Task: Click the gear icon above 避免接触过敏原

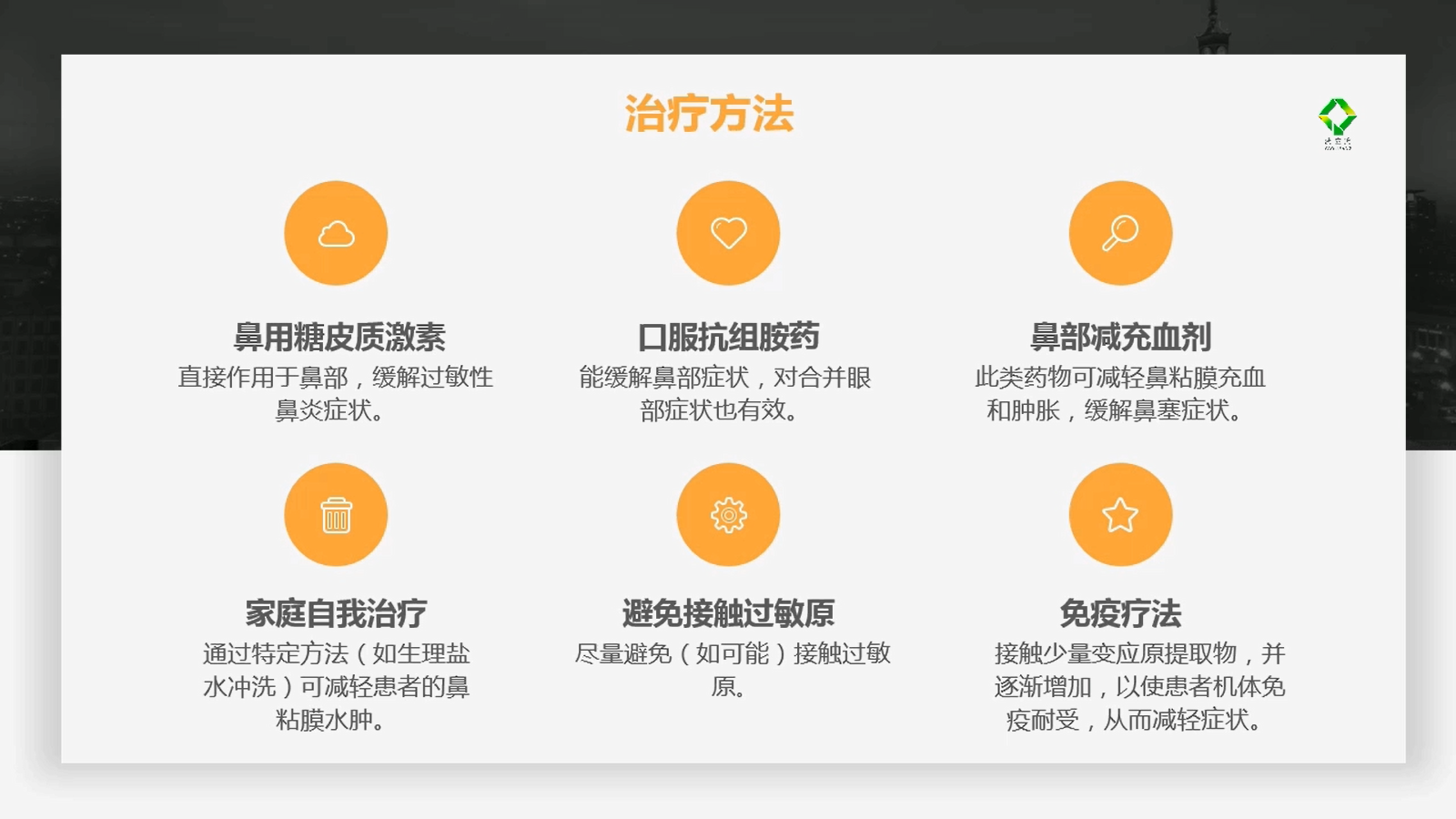Action: click(728, 515)
